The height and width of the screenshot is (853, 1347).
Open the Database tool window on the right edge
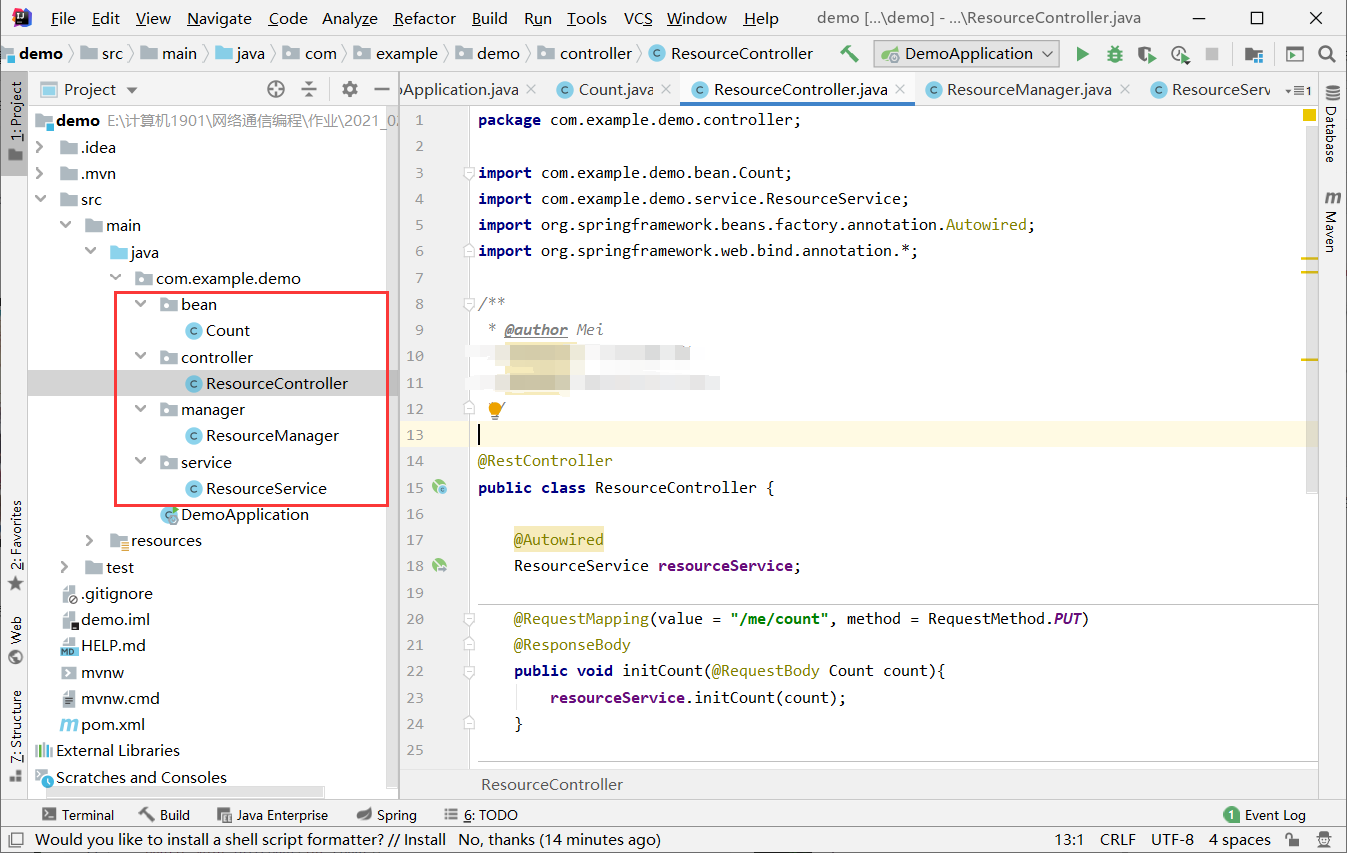(x=1331, y=123)
